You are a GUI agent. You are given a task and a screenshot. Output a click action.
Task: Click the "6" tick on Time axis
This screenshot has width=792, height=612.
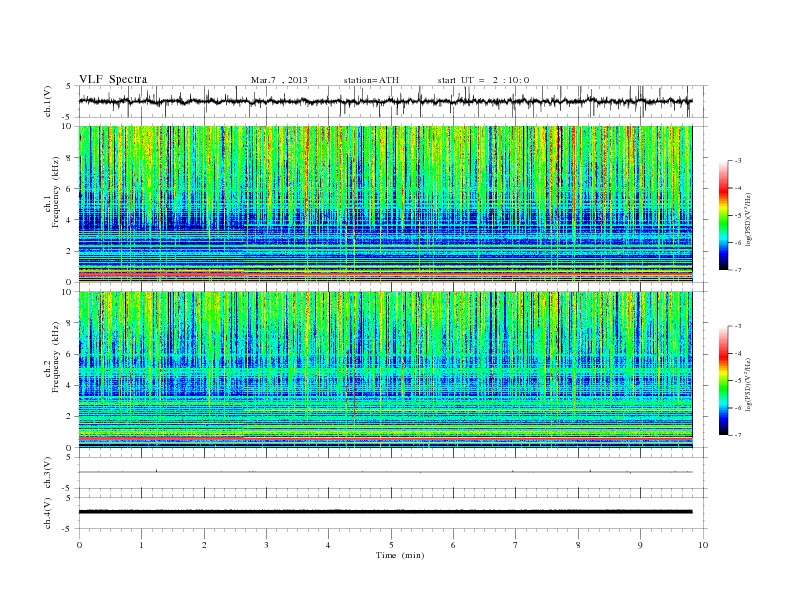click(453, 545)
